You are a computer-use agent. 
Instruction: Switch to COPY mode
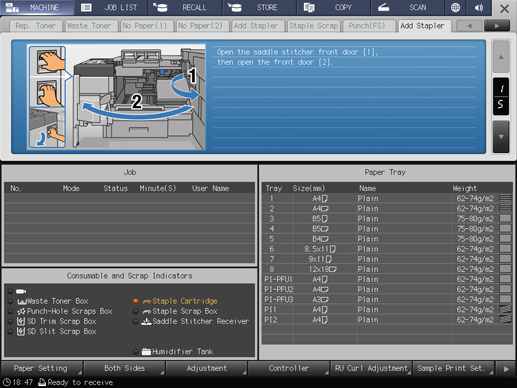click(x=333, y=7)
